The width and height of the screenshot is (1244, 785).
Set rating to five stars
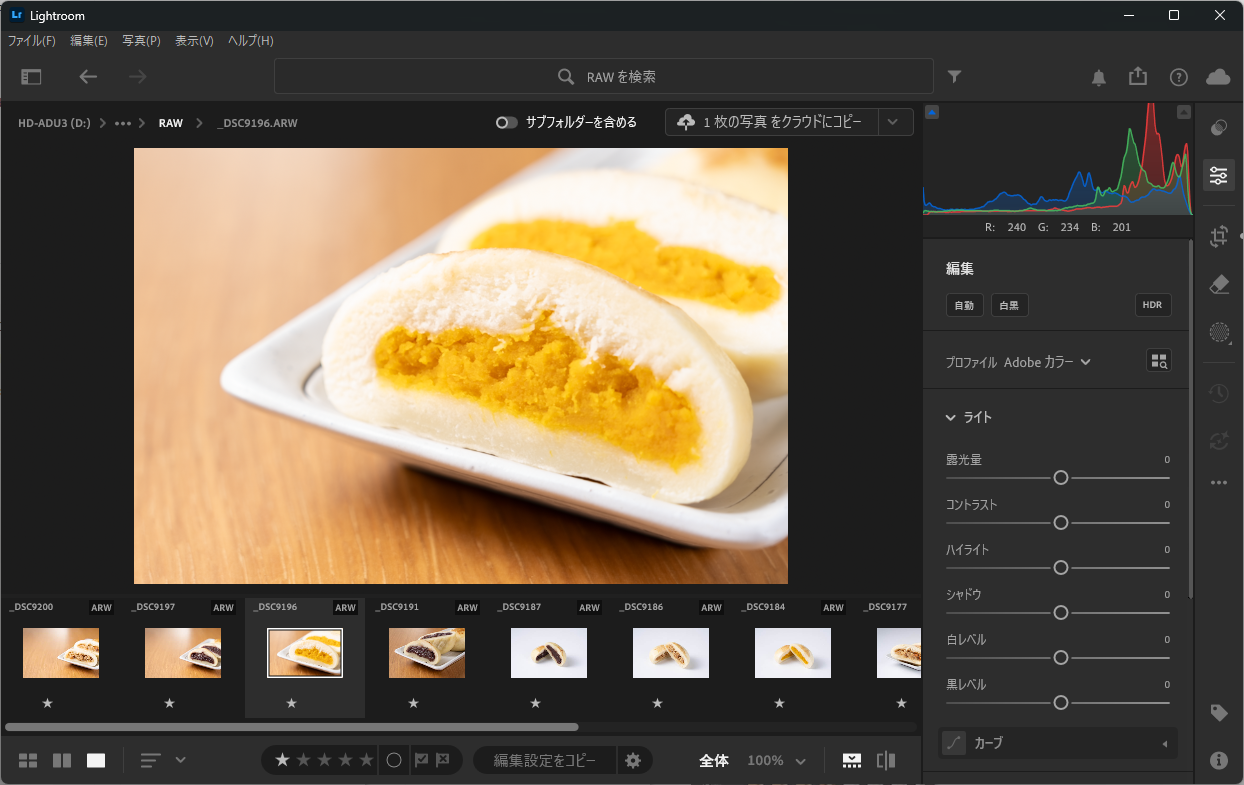(367, 760)
